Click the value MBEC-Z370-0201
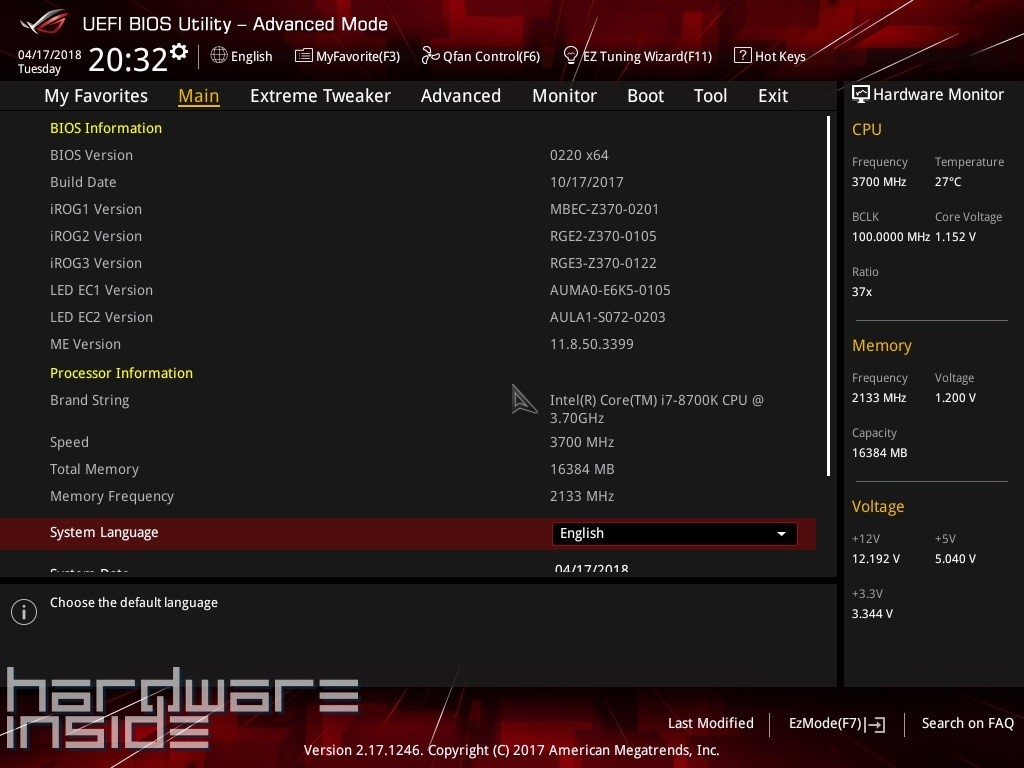The height and width of the screenshot is (768, 1024). click(605, 209)
